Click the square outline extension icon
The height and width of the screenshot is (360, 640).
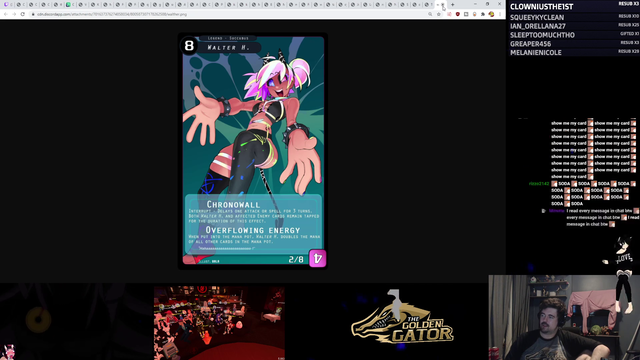(x=466, y=14)
